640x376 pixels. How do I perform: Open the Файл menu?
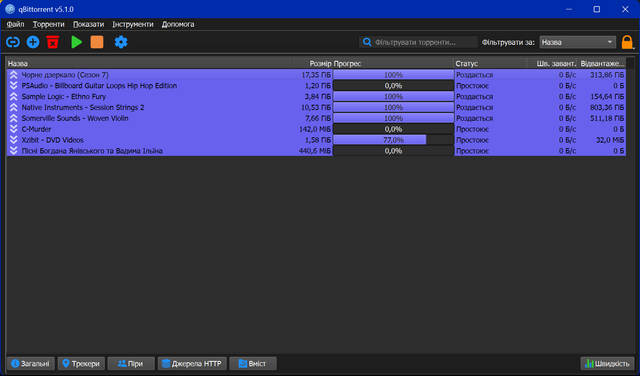[x=15, y=24]
